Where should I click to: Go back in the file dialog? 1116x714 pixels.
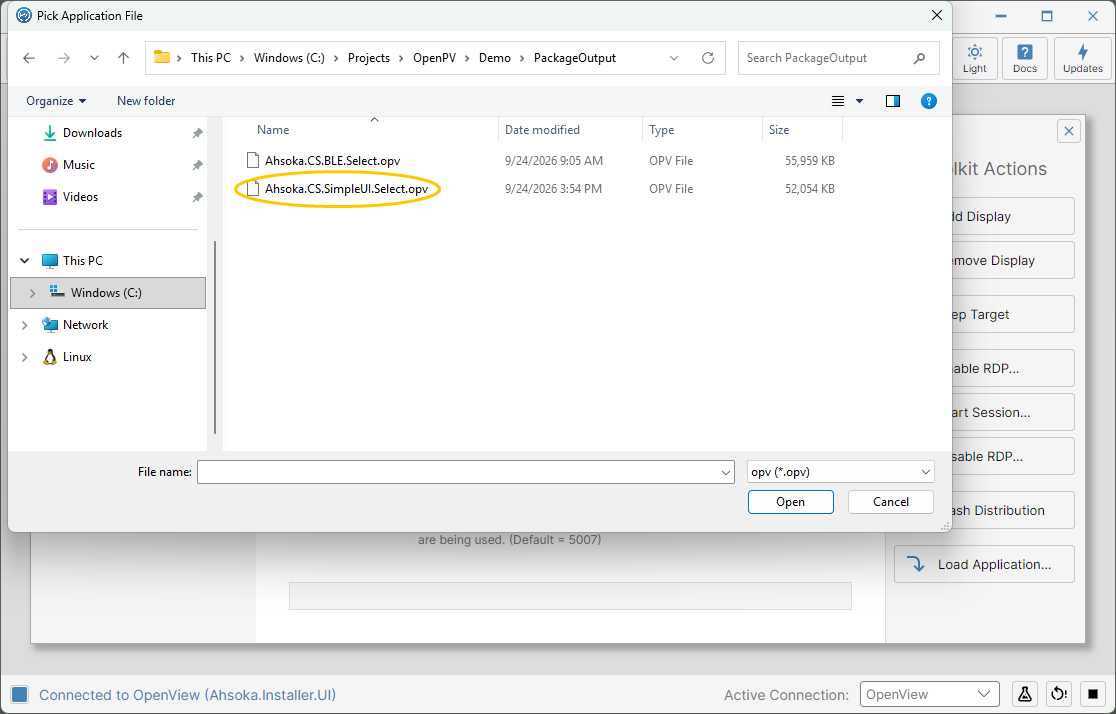tap(29, 58)
